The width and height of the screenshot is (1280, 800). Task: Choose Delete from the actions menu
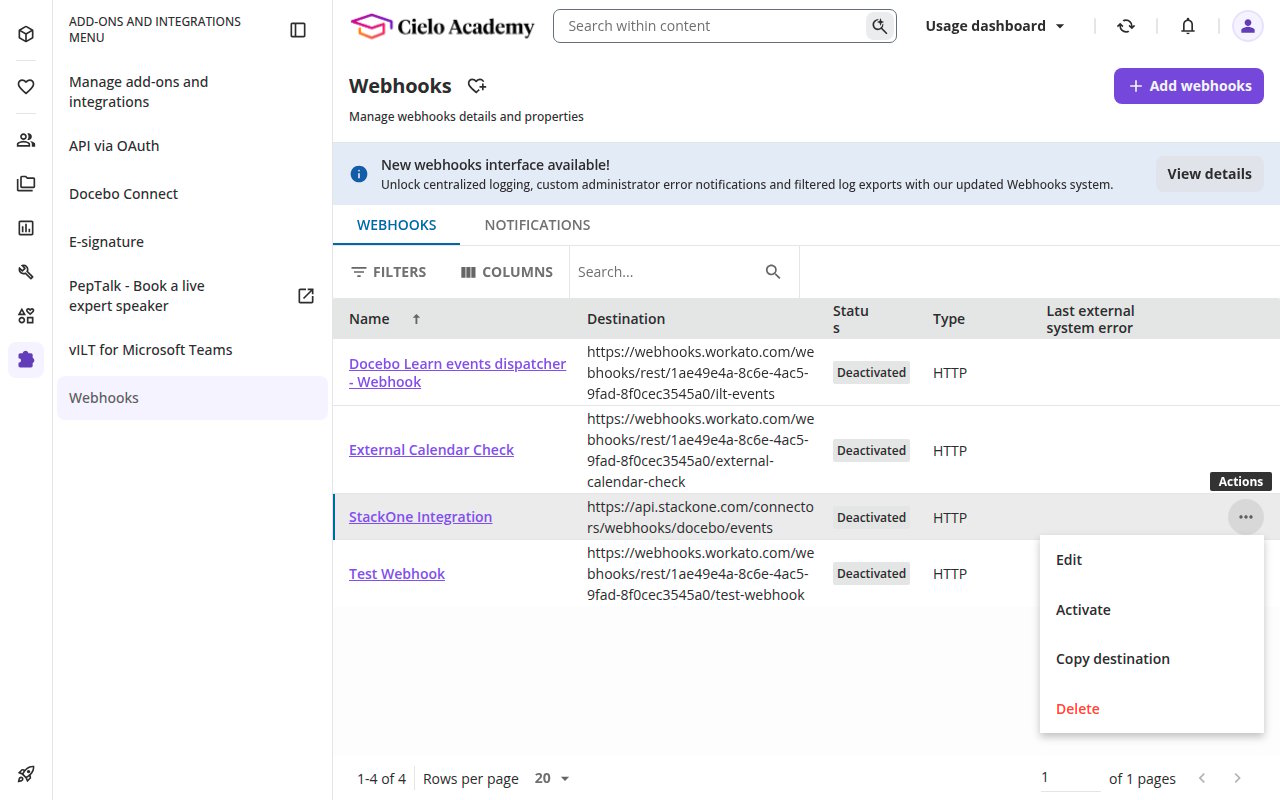[x=1152, y=709]
